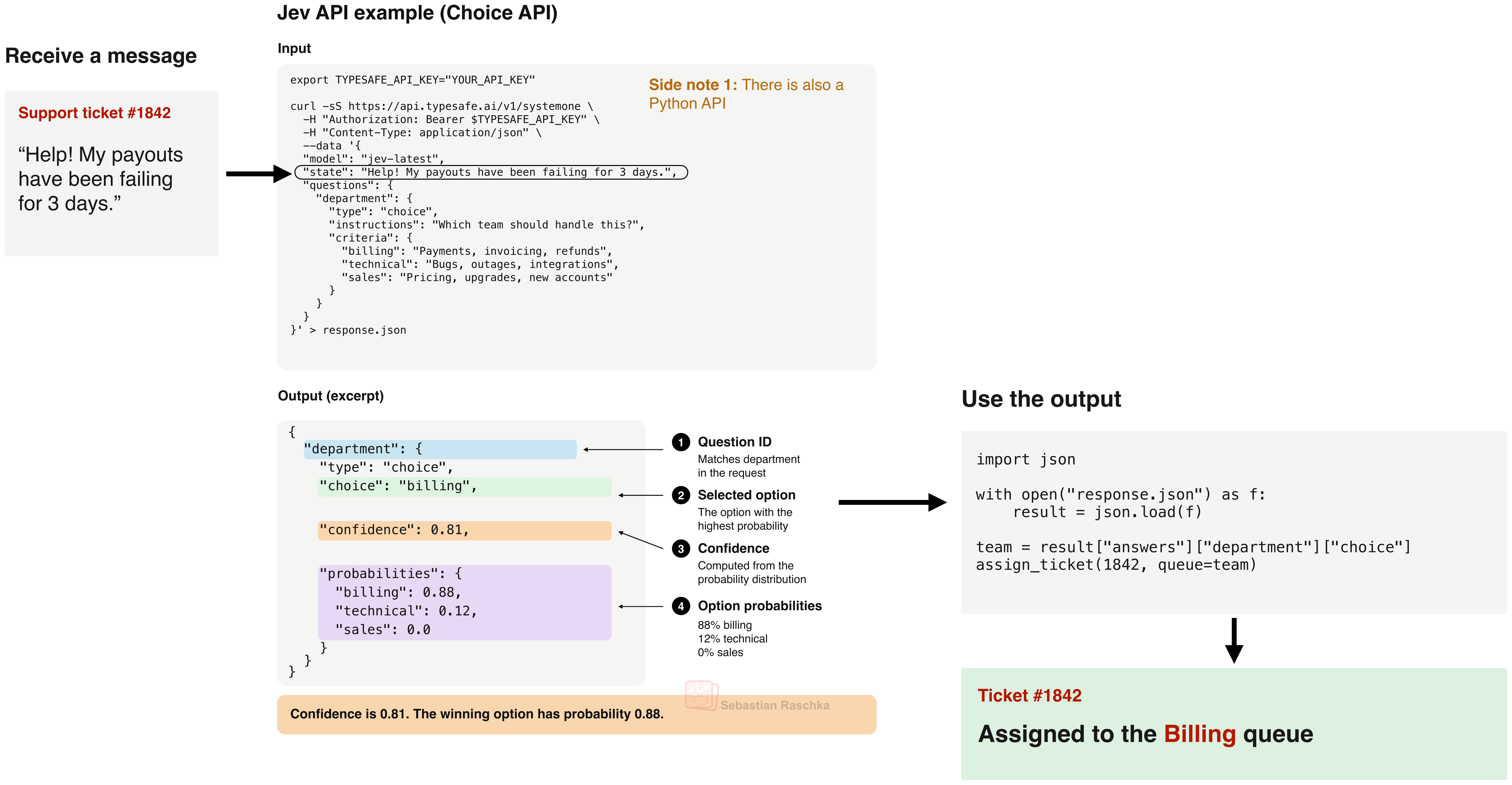
Task: Click the number 1 Question ID badge
Action: [x=680, y=442]
